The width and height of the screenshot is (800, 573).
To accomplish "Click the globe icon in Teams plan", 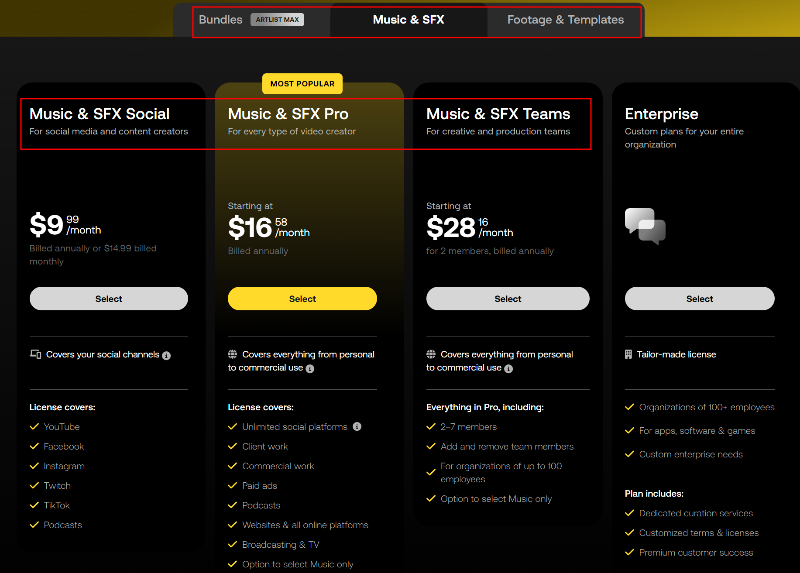I will pos(431,354).
